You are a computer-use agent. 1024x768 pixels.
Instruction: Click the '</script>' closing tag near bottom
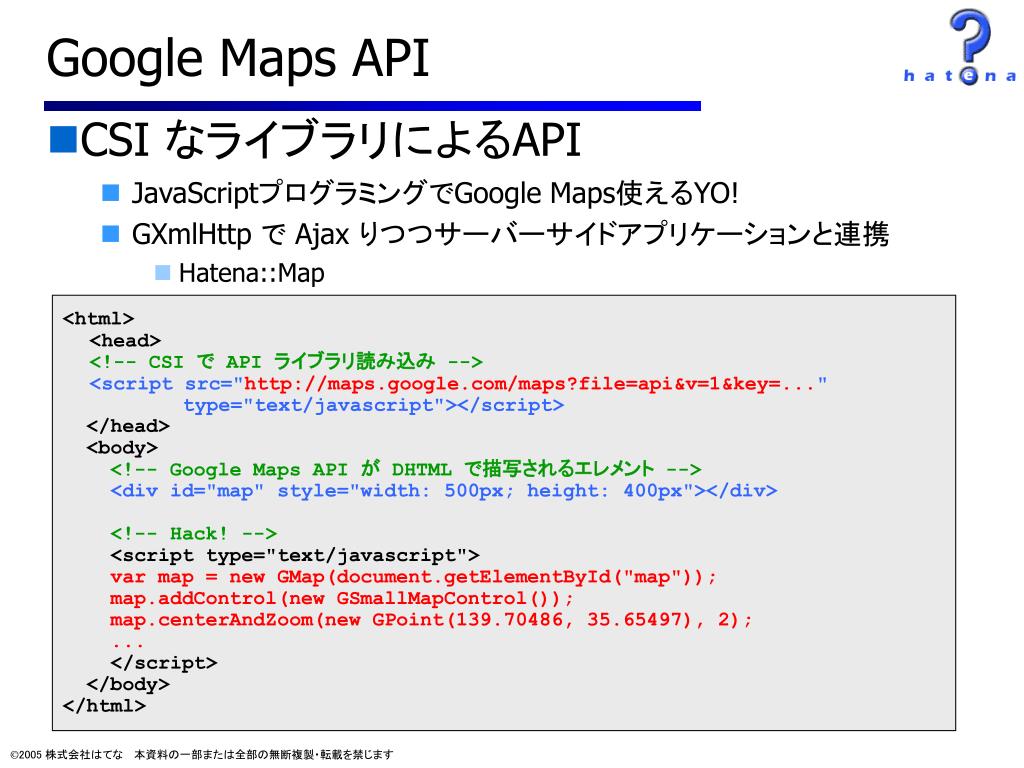click(163, 663)
